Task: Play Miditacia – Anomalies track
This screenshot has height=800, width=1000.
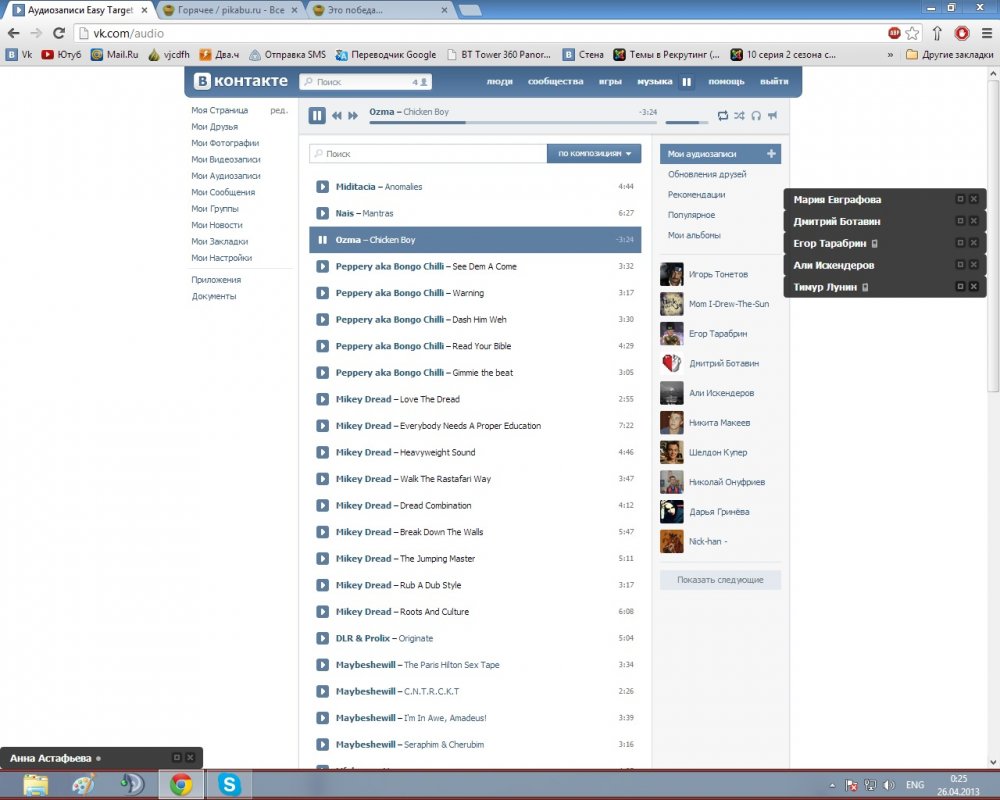Action: (x=323, y=187)
